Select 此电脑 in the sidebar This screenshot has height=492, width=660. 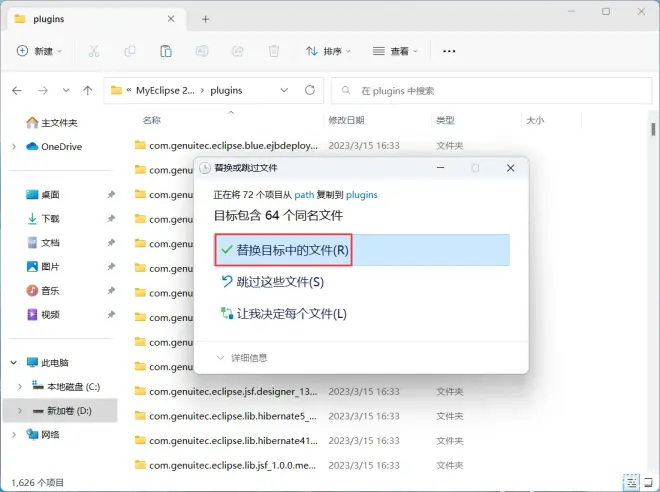pos(48,362)
